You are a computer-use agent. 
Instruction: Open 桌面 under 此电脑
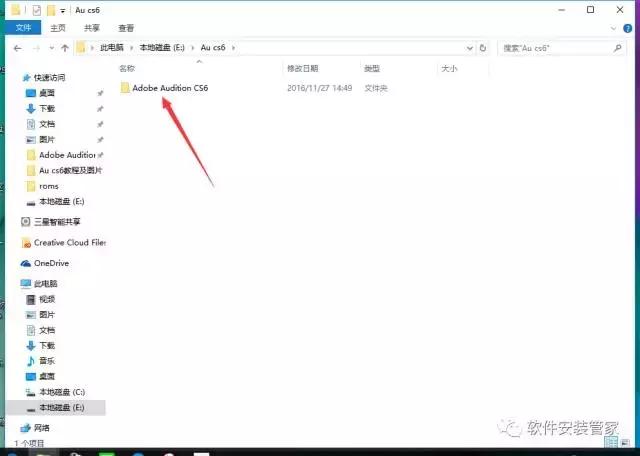pos(47,376)
